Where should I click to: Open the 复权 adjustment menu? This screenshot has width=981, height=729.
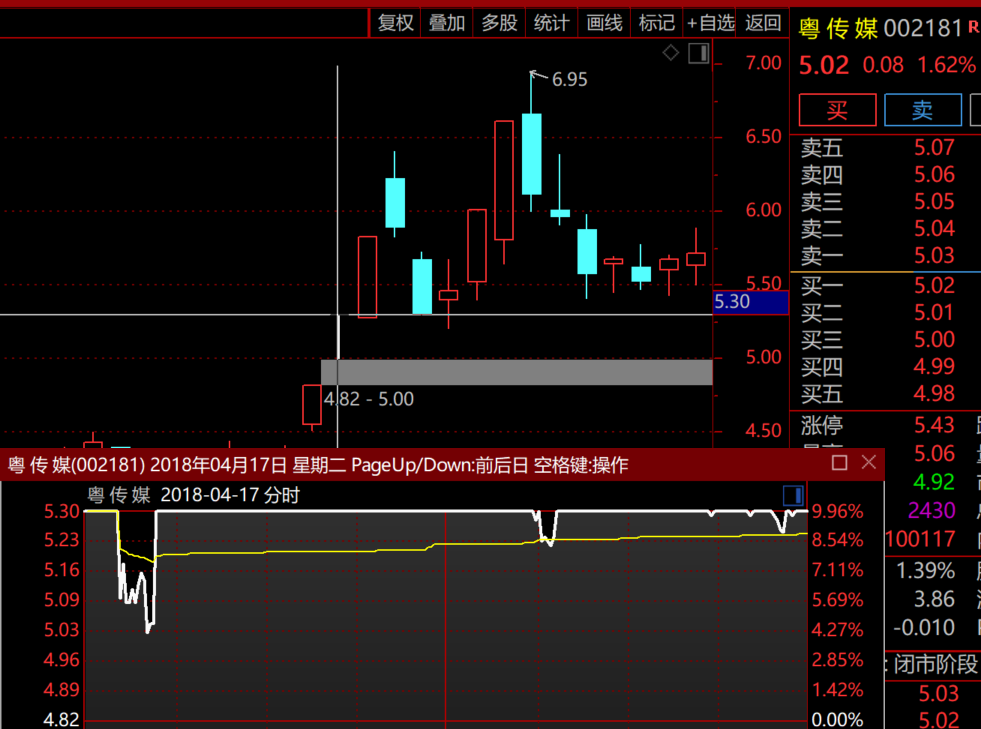click(395, 22)
